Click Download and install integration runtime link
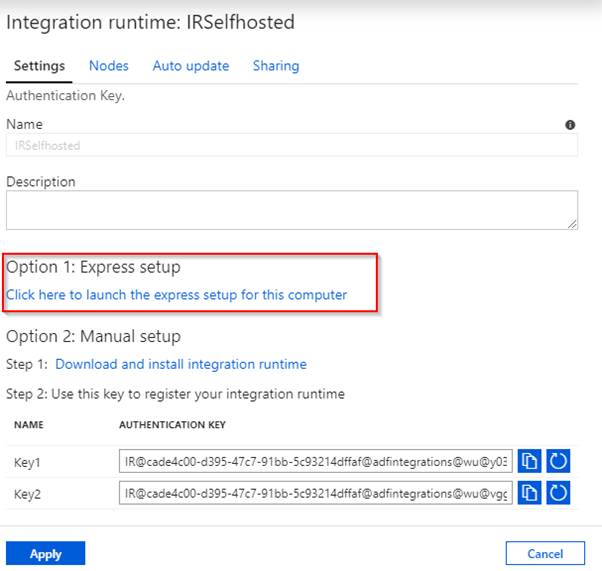 [x=180, y=364]
